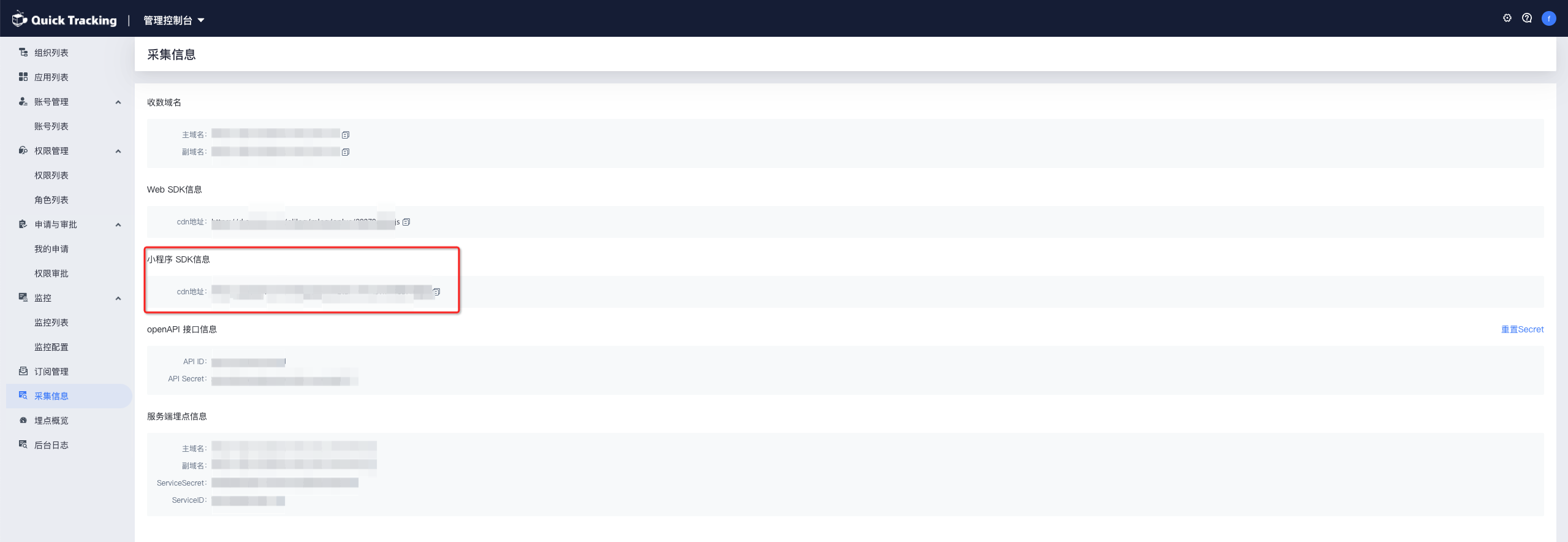1568x542 pixels.
Task: Collapse the 账号管理 menu group
Action: (x=118, y=102)
